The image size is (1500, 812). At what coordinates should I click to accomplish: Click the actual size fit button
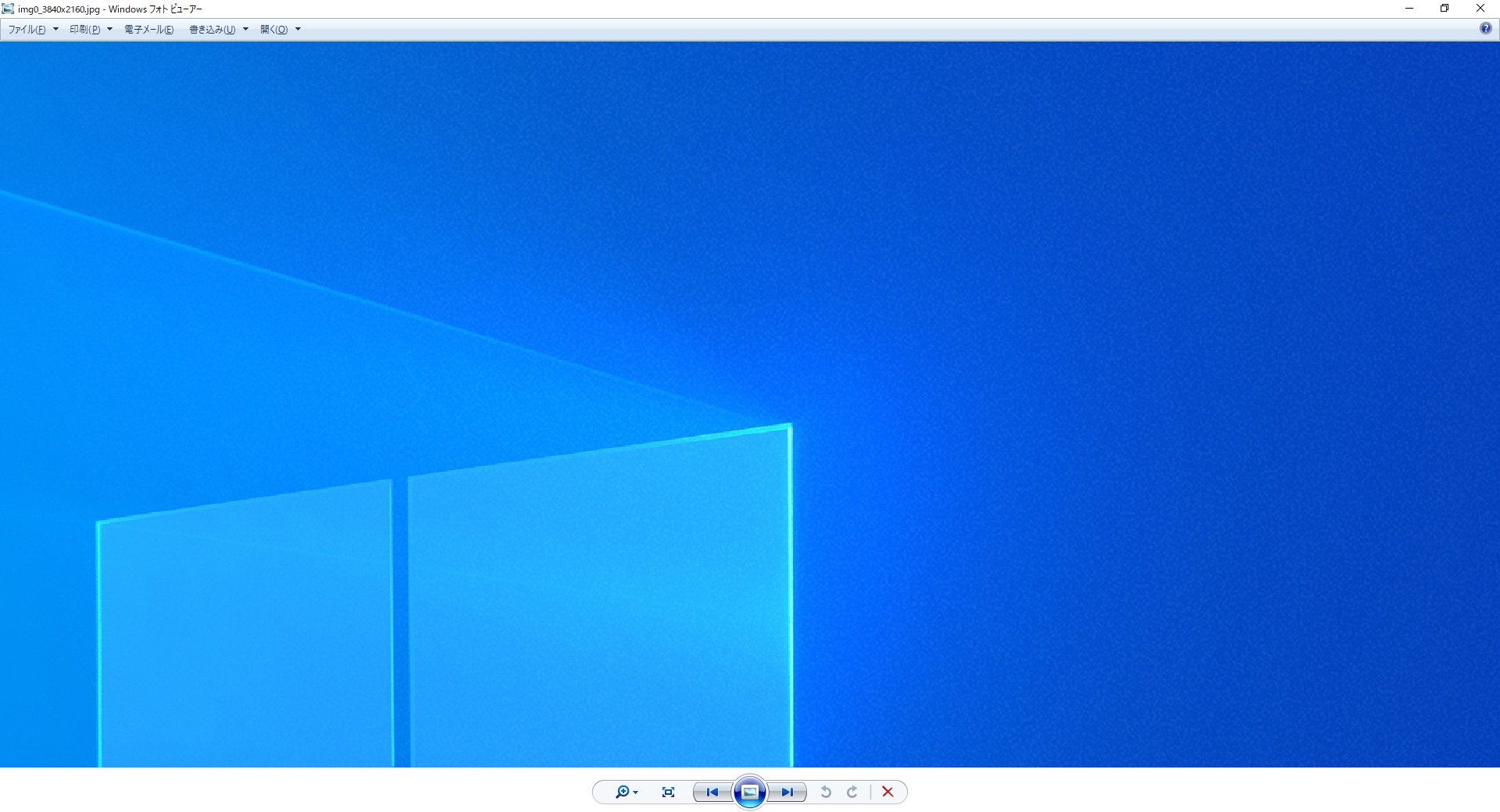[x=668, y=792]
